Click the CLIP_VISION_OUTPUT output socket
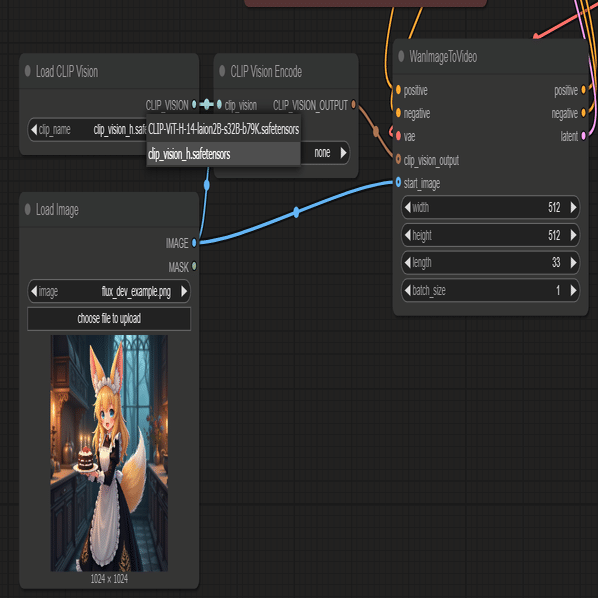This screenshot has height=598, width=598. point(354,104)
